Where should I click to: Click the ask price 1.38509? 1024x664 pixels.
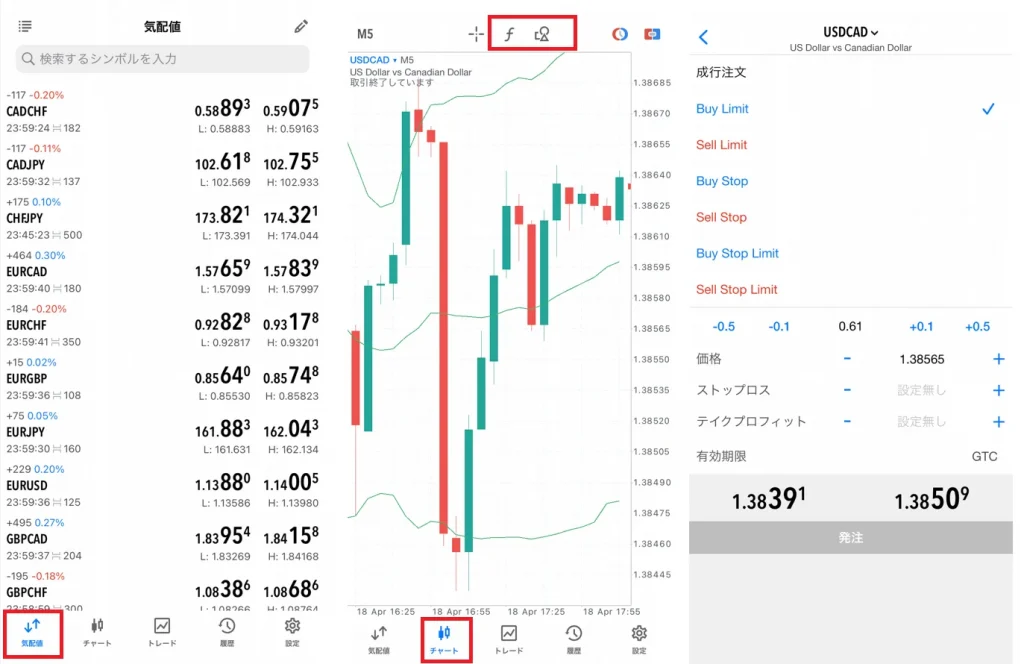pos(931,499)
